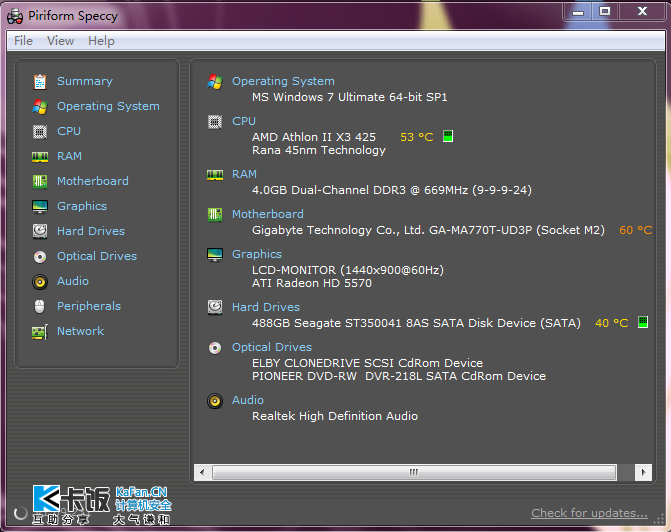Show Graphics details from sidebar
The width and height of the screenshot is (671, 532).
pos(82,206)
